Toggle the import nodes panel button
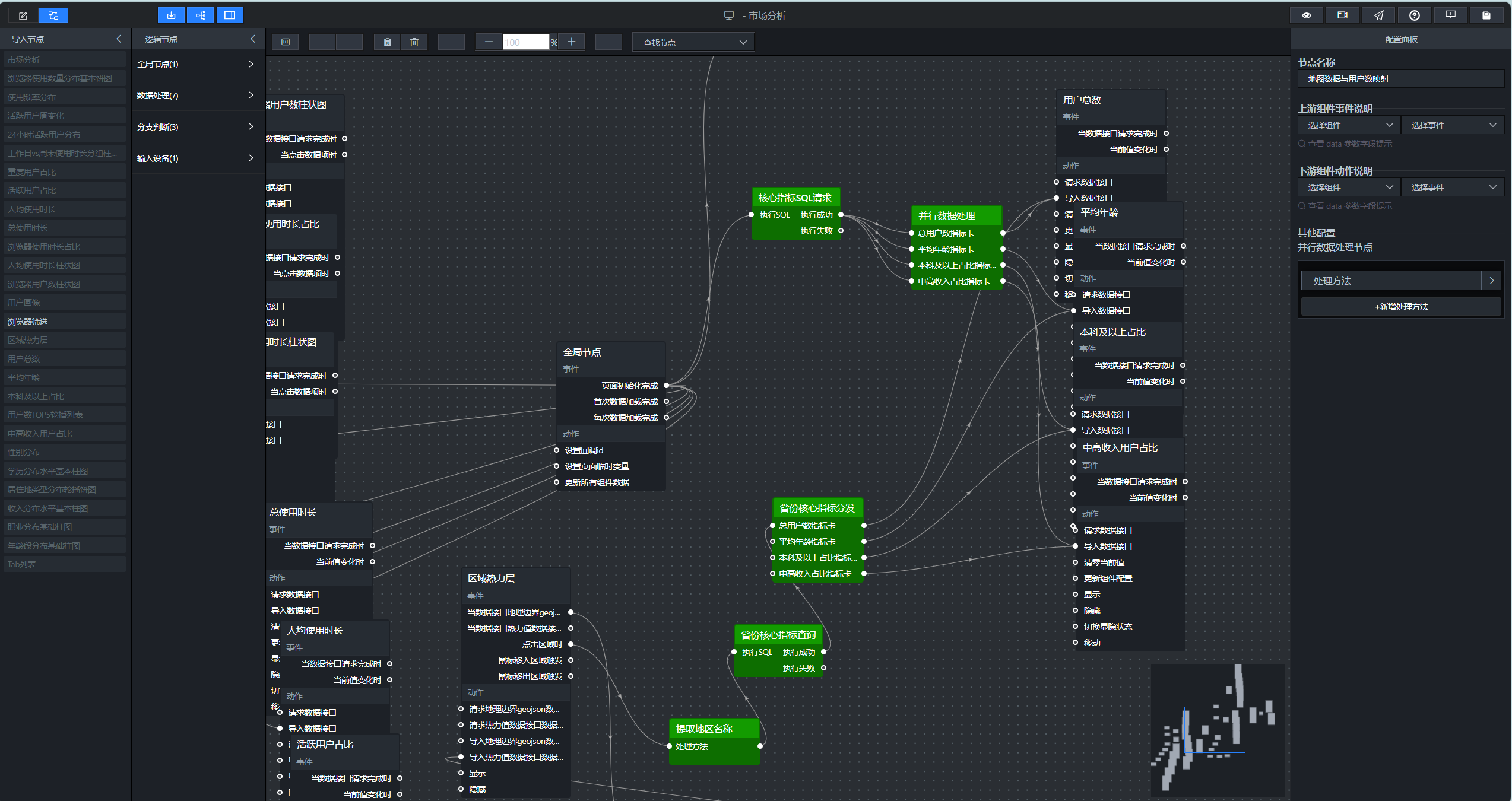Screen dimensions: 1512x801 [172, 15]
